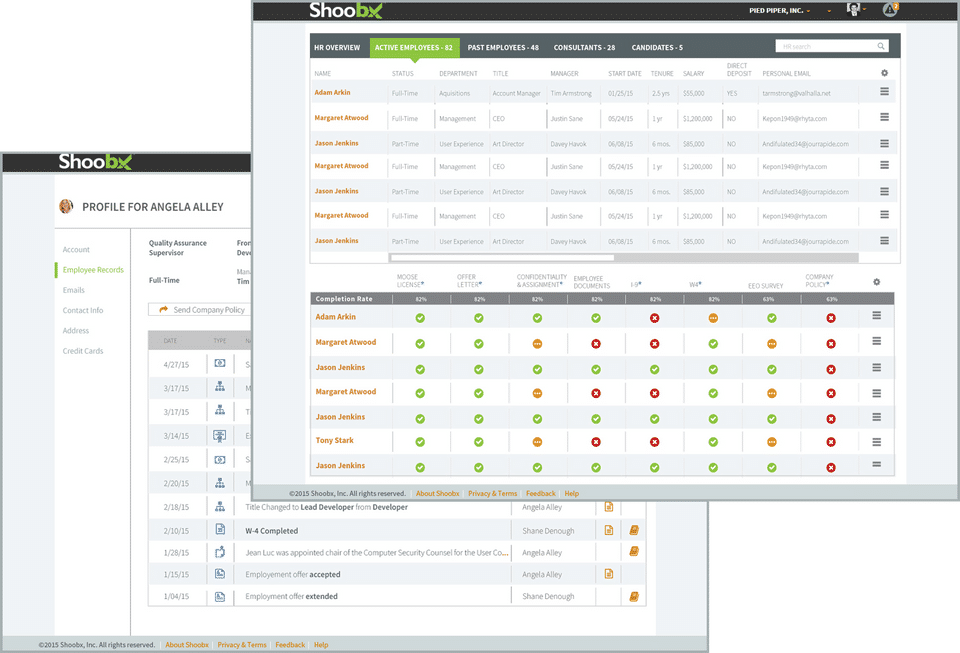Viewport: 960px width, 653px height.
Task: Open Tony Stark name link
Action: click(334, 440)
